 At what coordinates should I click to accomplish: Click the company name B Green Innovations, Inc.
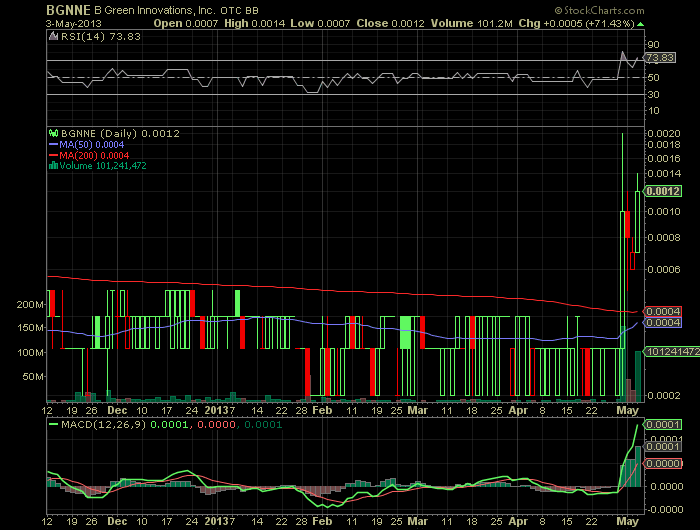coord(155,10)
